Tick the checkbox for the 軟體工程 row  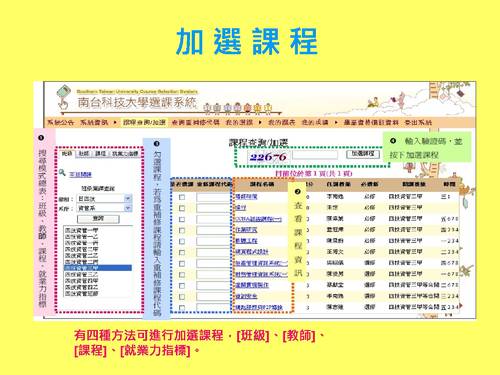(x=182, y=241)
